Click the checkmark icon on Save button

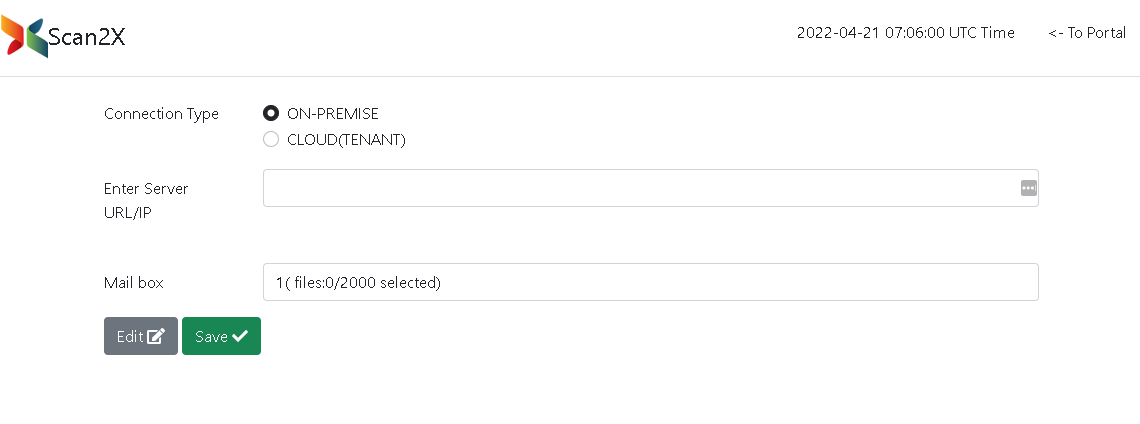click(240, 337)
